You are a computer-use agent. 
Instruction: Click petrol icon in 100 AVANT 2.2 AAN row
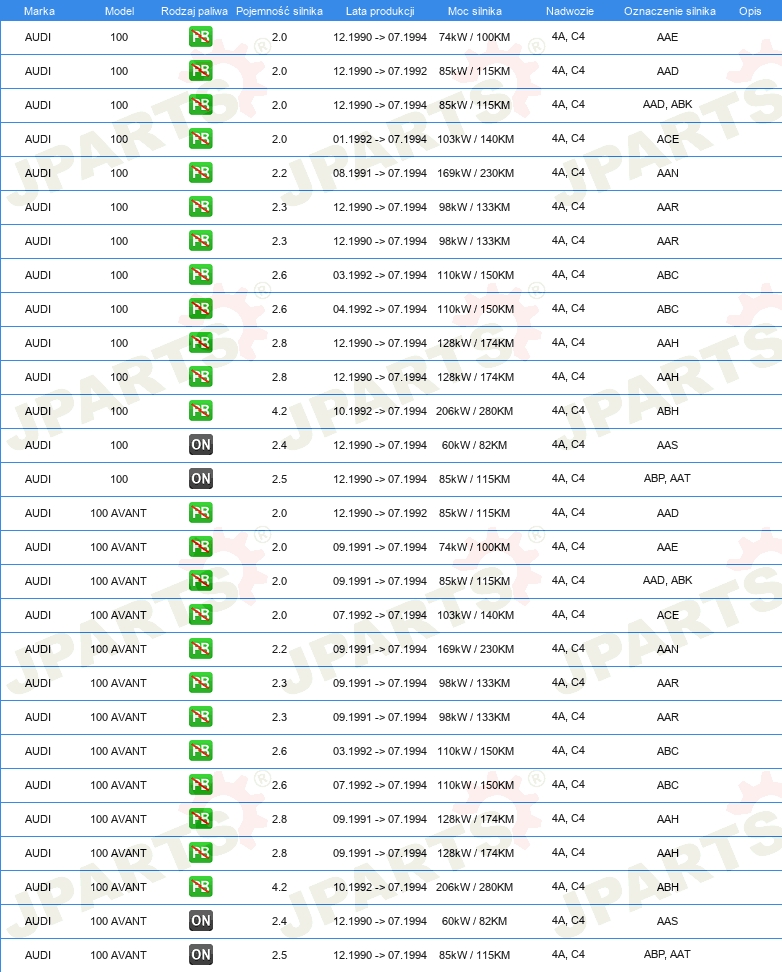pos(200,649)
